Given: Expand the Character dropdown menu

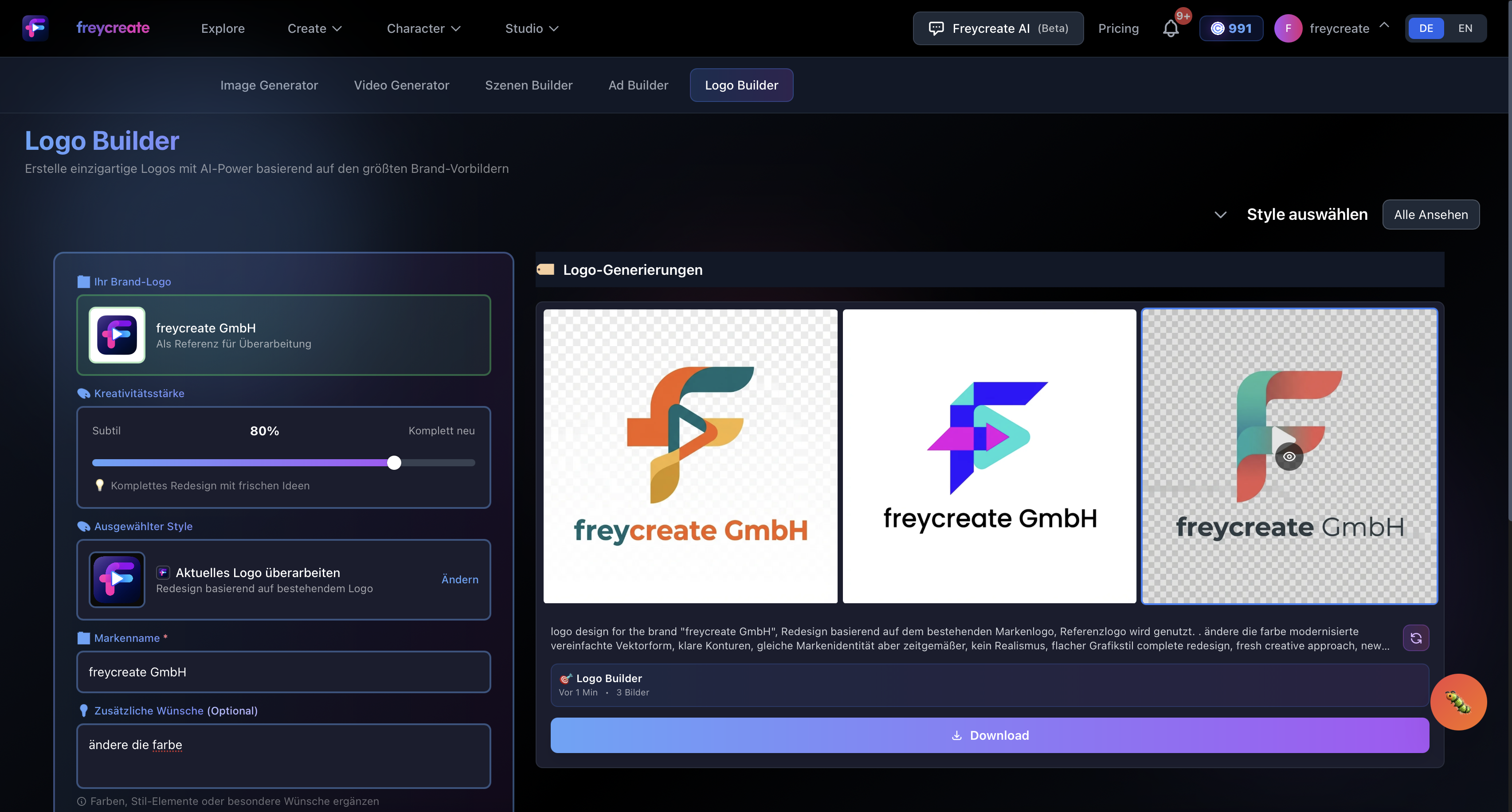Looking at the screenshot, I should (x=423, y=28).
